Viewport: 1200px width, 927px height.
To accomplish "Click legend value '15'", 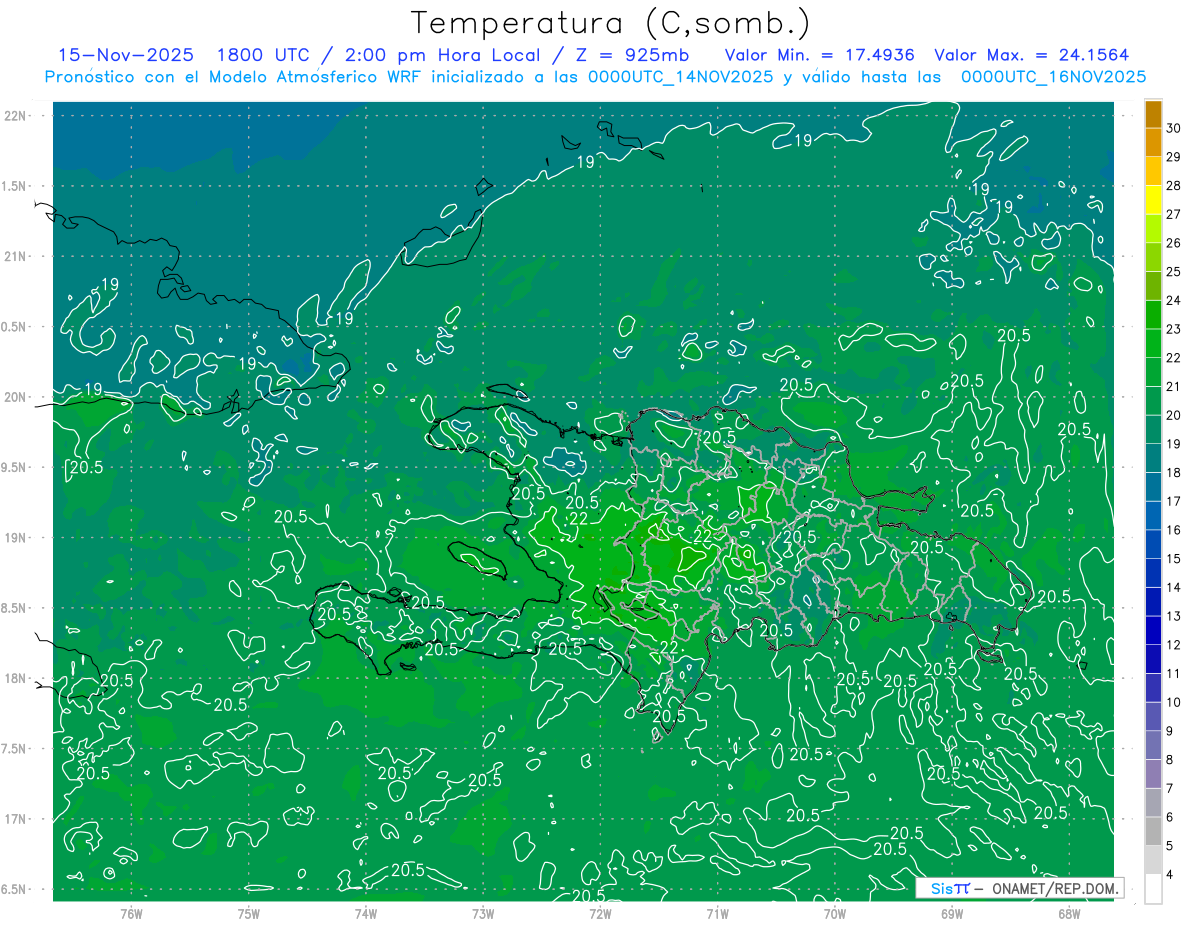I will (x=1175, y=559).
